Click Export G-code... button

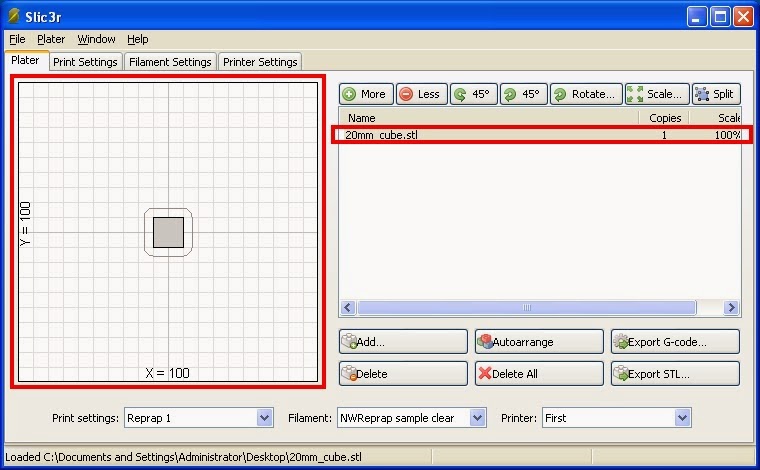pos(675,342)
